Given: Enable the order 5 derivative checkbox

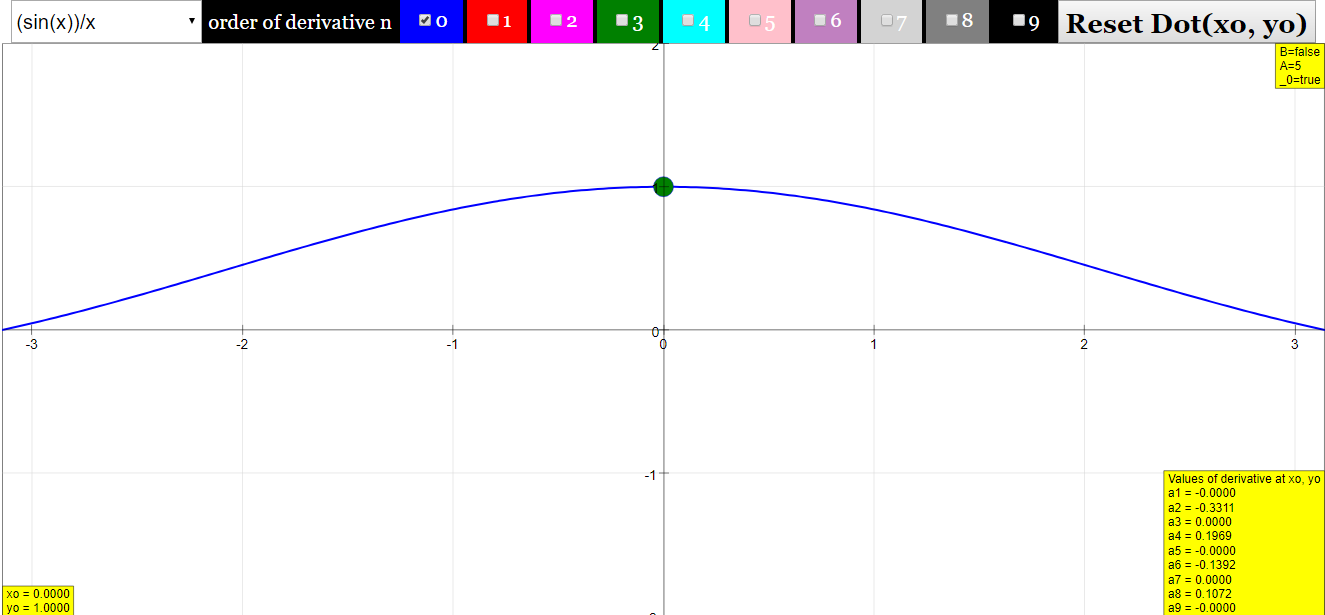Looking at the screenshot, I should [755, 20].
